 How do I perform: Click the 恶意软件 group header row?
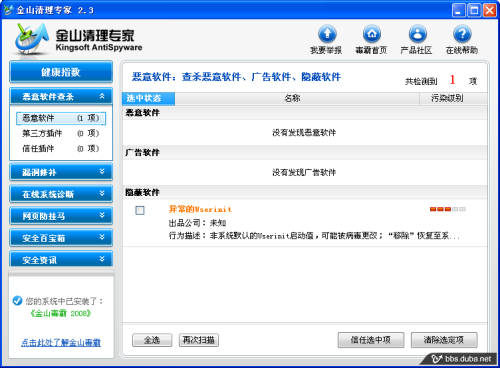pos(305,113)
